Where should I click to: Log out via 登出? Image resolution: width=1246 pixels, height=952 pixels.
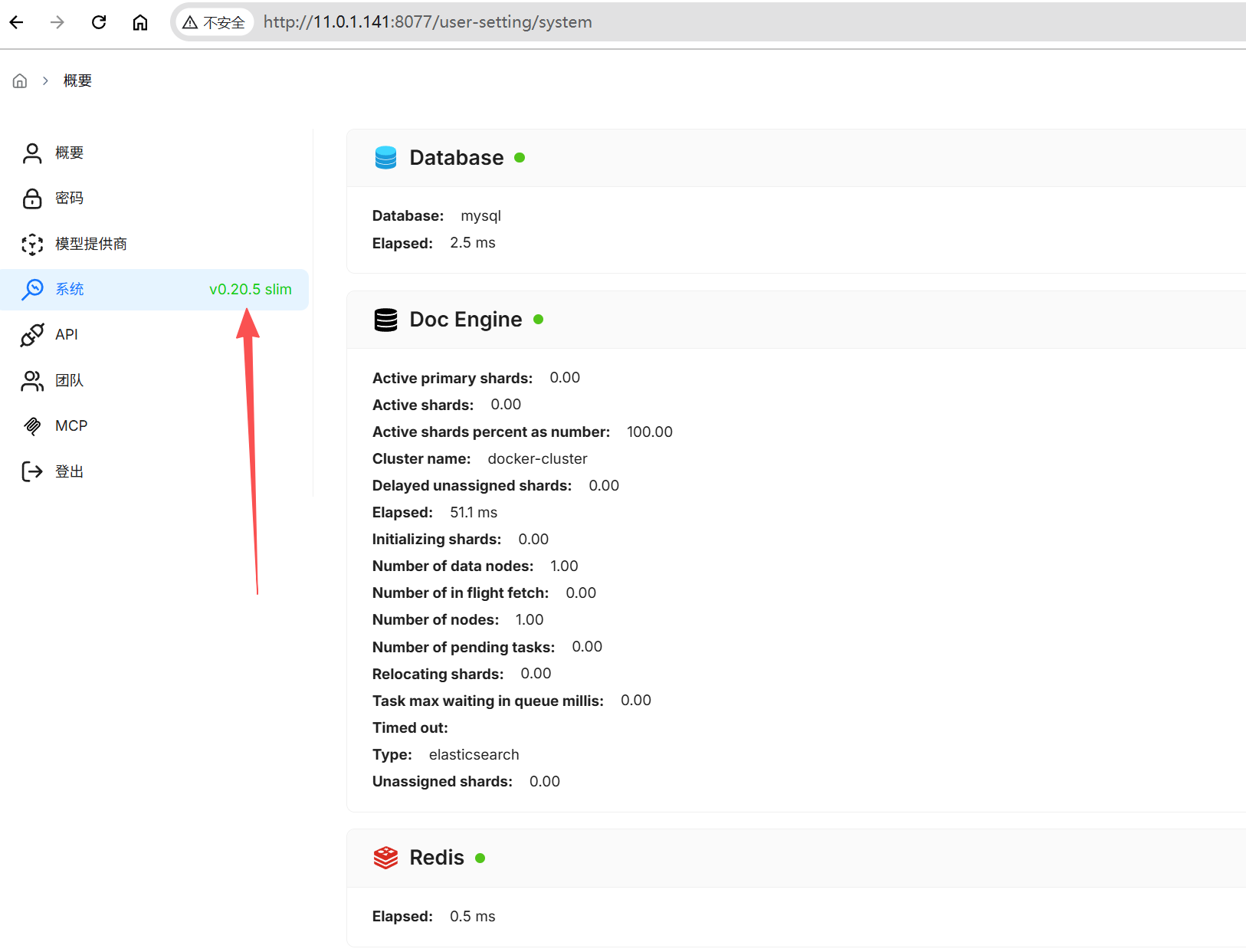click(154, 471)
